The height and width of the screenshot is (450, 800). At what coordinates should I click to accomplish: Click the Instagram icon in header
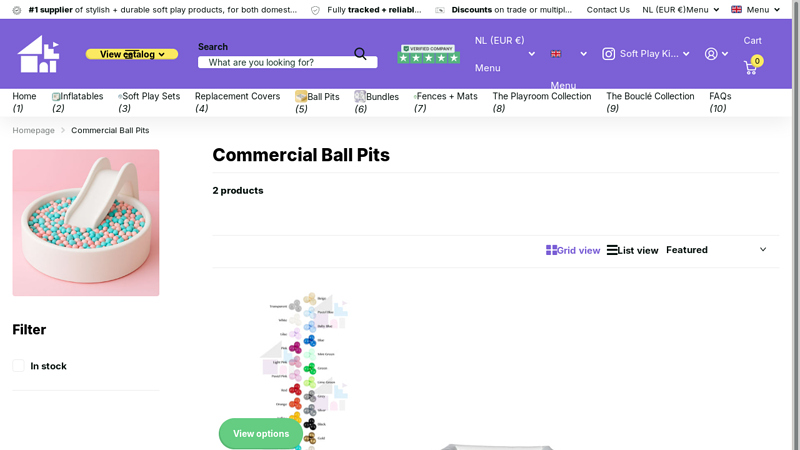pos(608,54)
